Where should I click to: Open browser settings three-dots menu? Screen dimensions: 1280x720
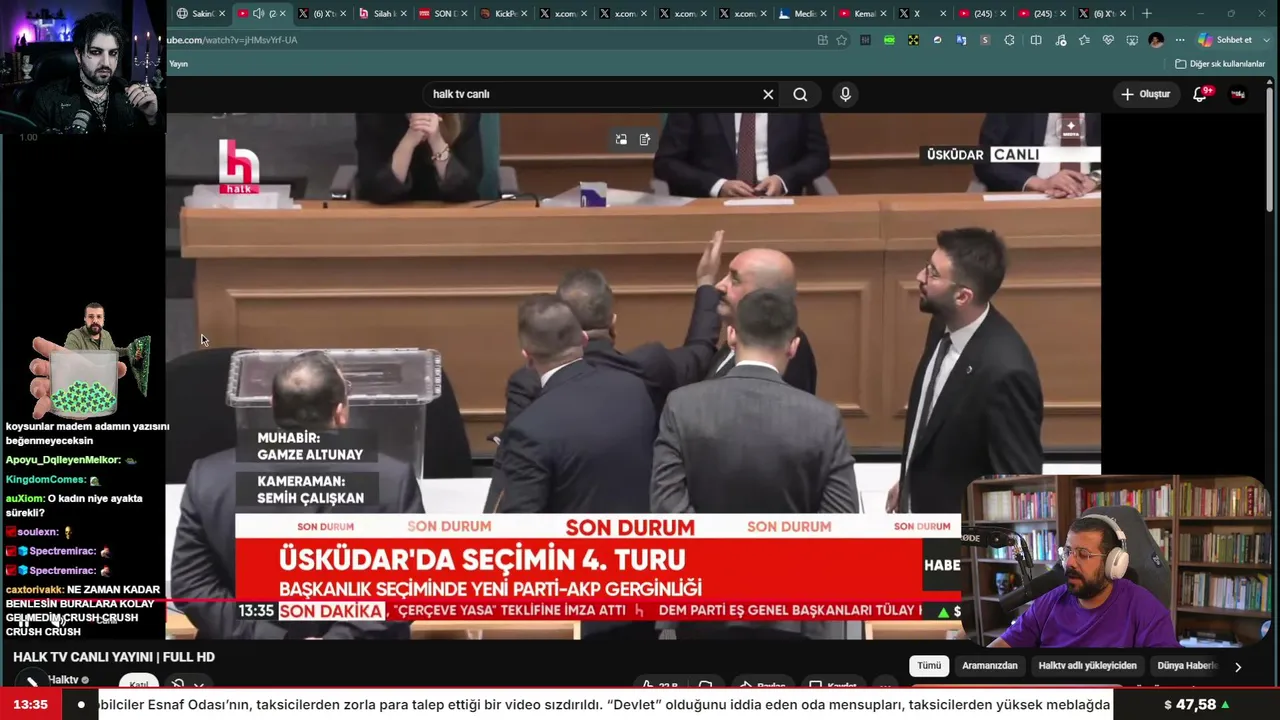coord(1180,40)
